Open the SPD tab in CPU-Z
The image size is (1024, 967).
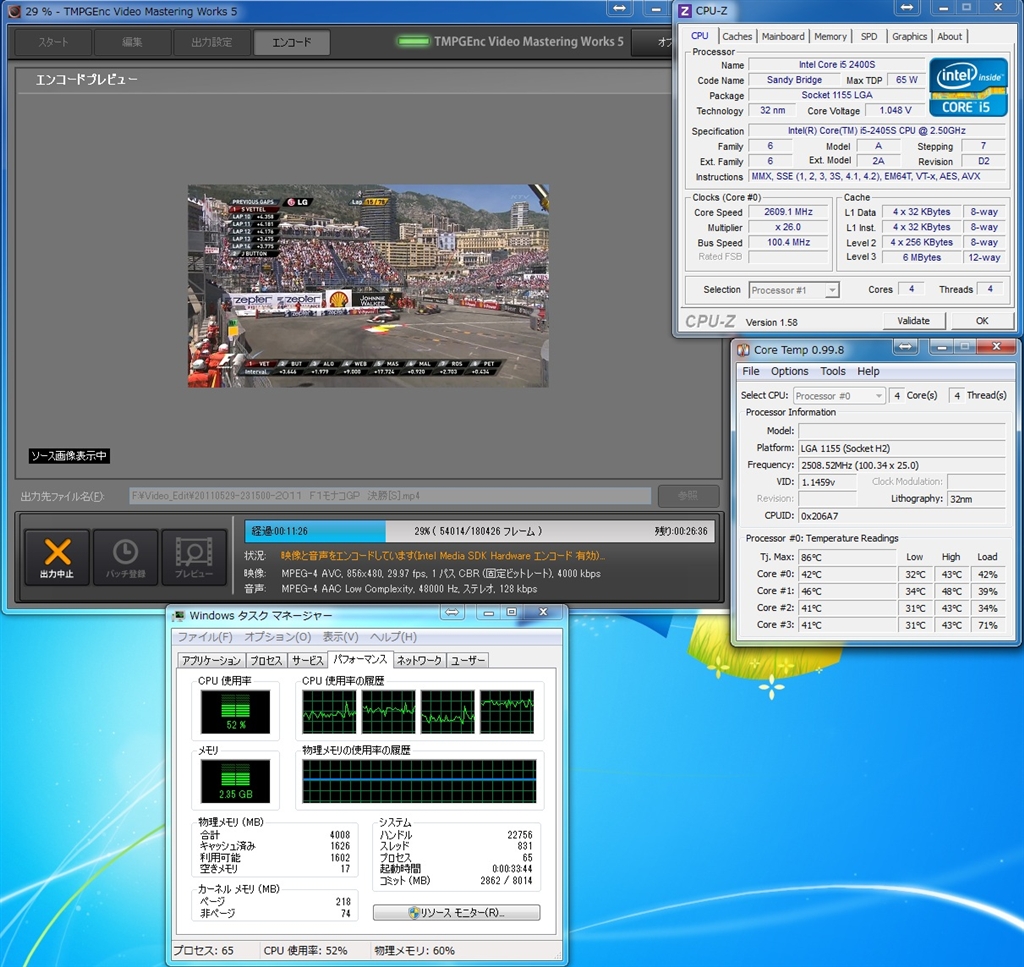(868, 37)
